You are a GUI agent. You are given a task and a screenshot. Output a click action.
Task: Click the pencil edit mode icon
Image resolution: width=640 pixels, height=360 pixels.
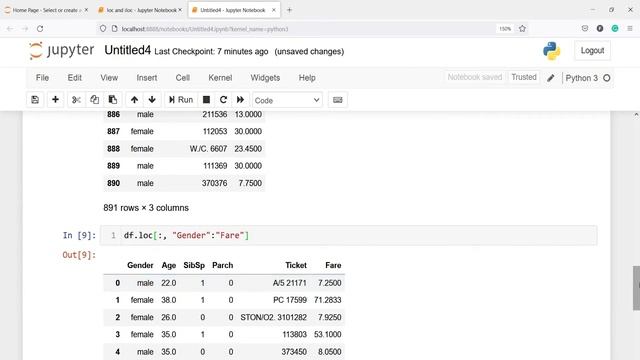tap(551, 78)
